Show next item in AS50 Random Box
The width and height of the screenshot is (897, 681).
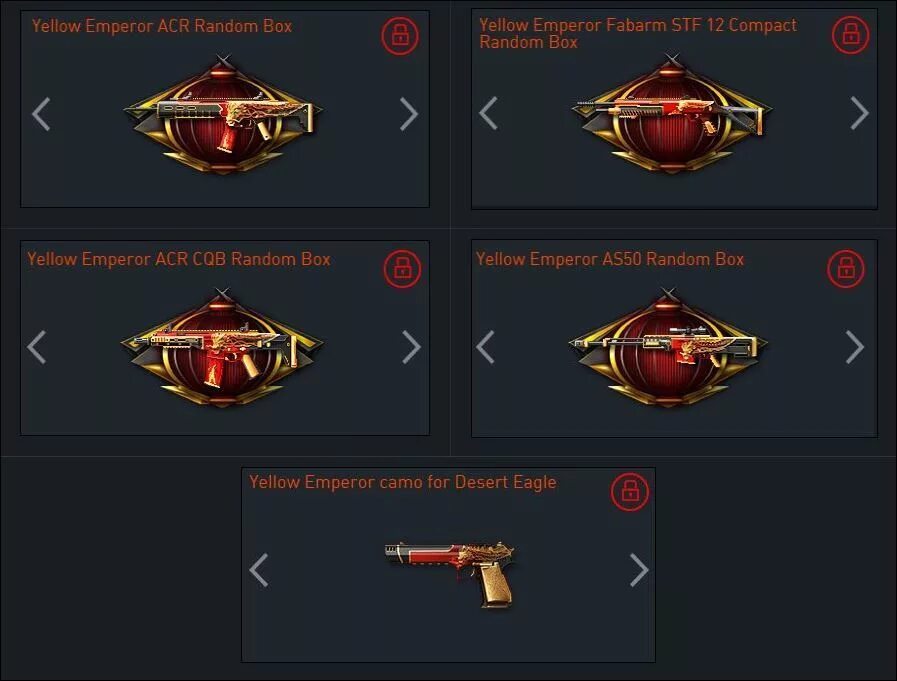pyautogui.click(x=855, y=347)
